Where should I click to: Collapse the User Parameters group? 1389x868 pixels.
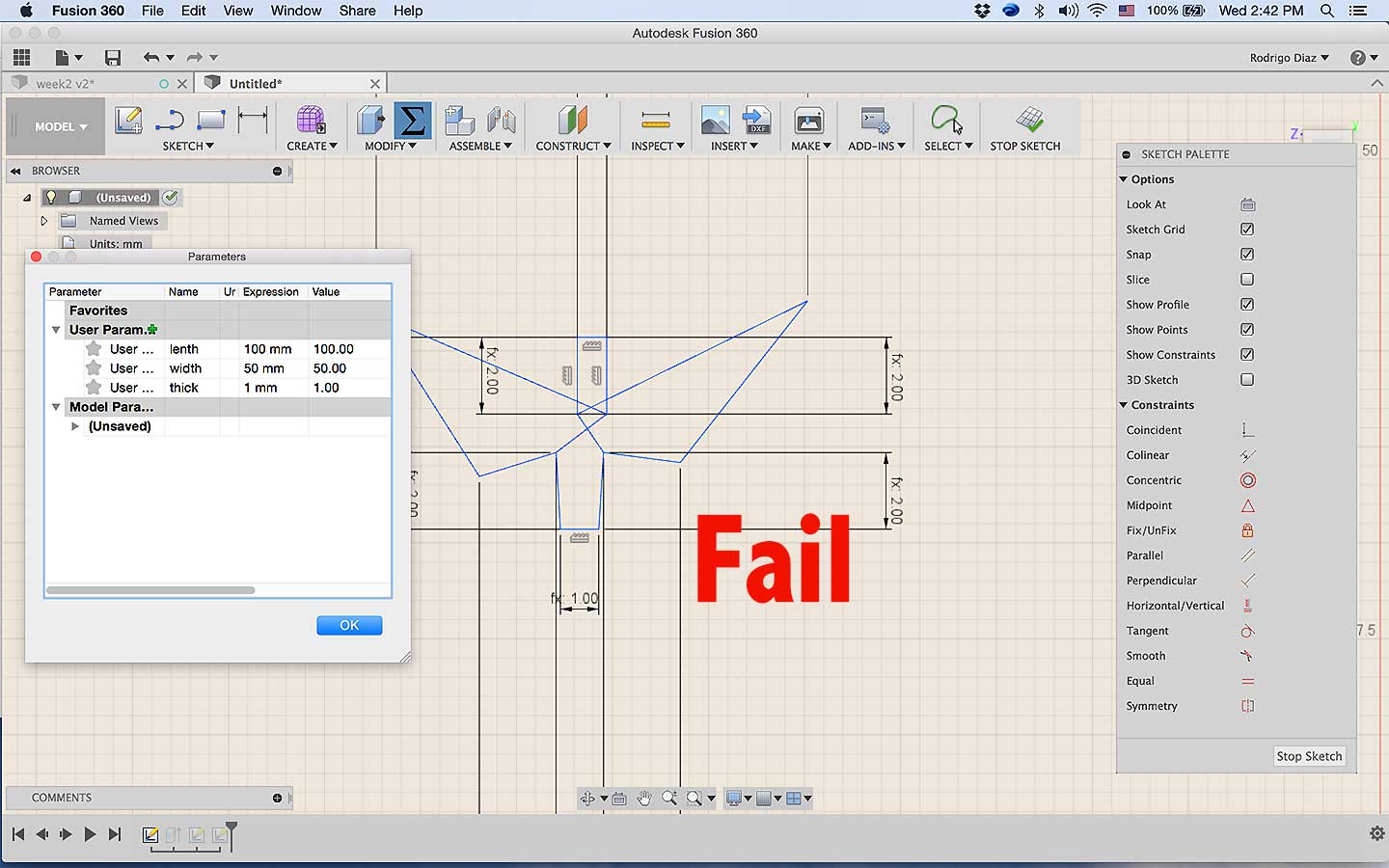click(x=56, y=330)
